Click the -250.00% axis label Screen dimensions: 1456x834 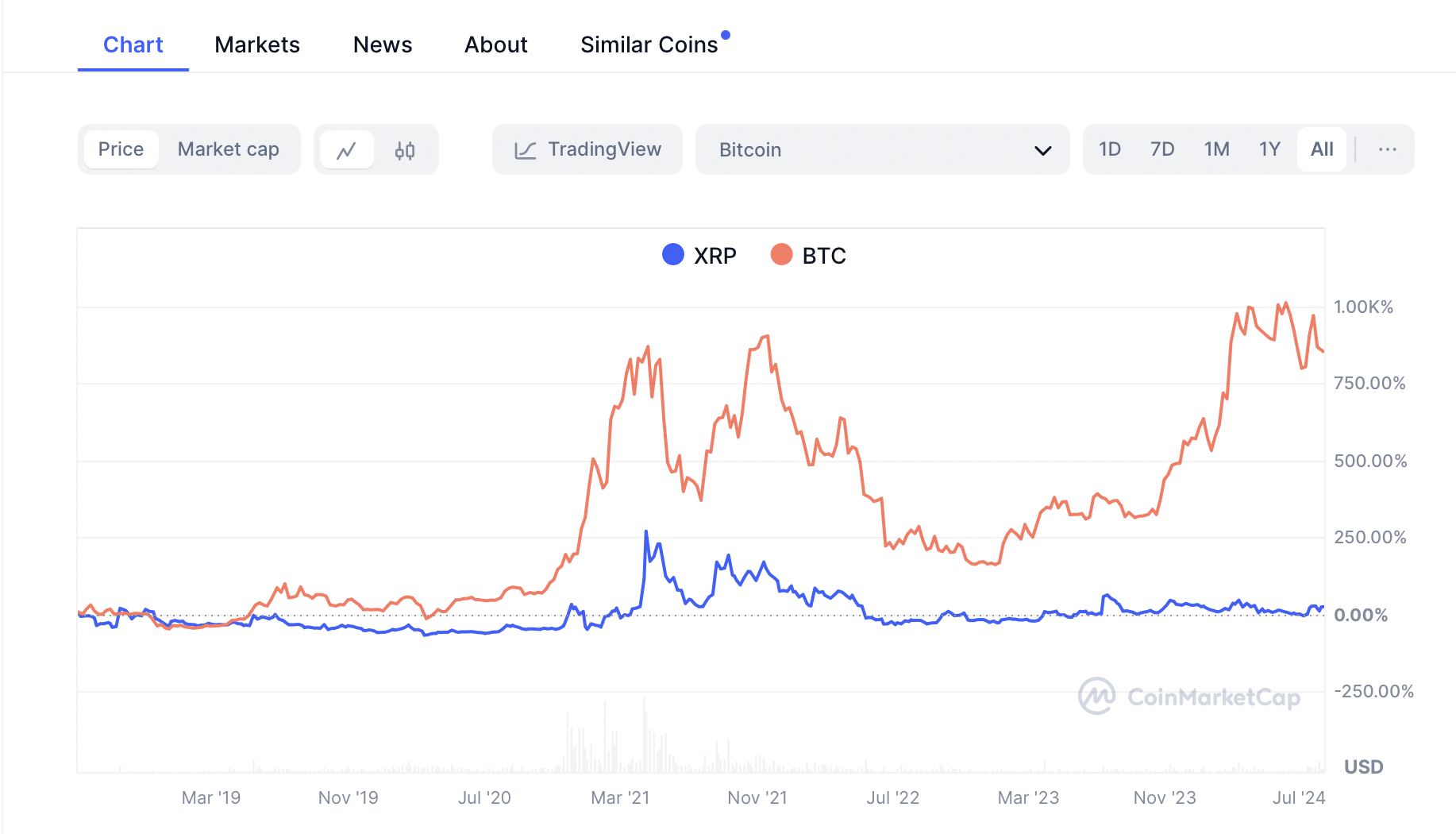pos(1373,691)
